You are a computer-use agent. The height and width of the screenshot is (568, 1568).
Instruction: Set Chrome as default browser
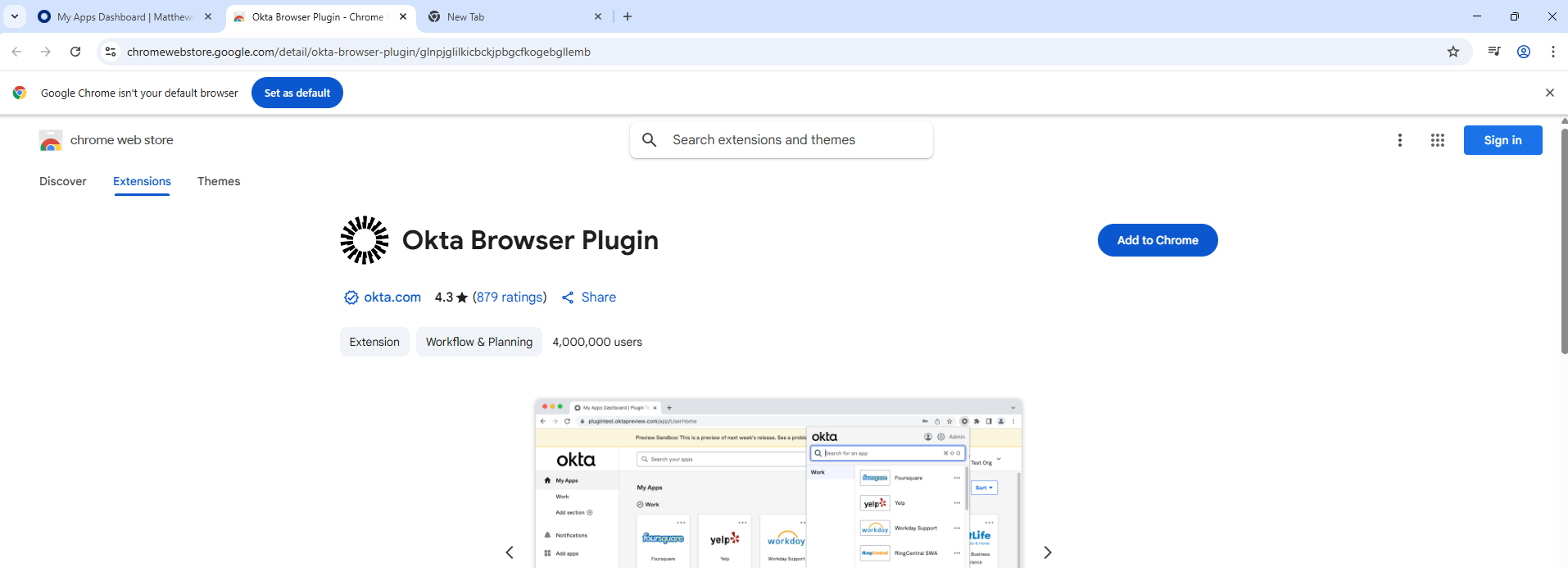coord(297,93)
